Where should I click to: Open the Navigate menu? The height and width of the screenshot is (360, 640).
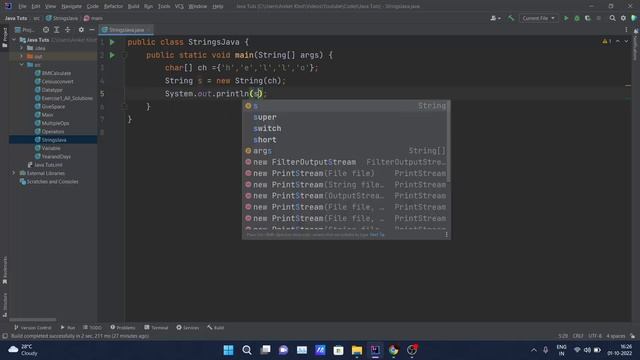point(71,7)
